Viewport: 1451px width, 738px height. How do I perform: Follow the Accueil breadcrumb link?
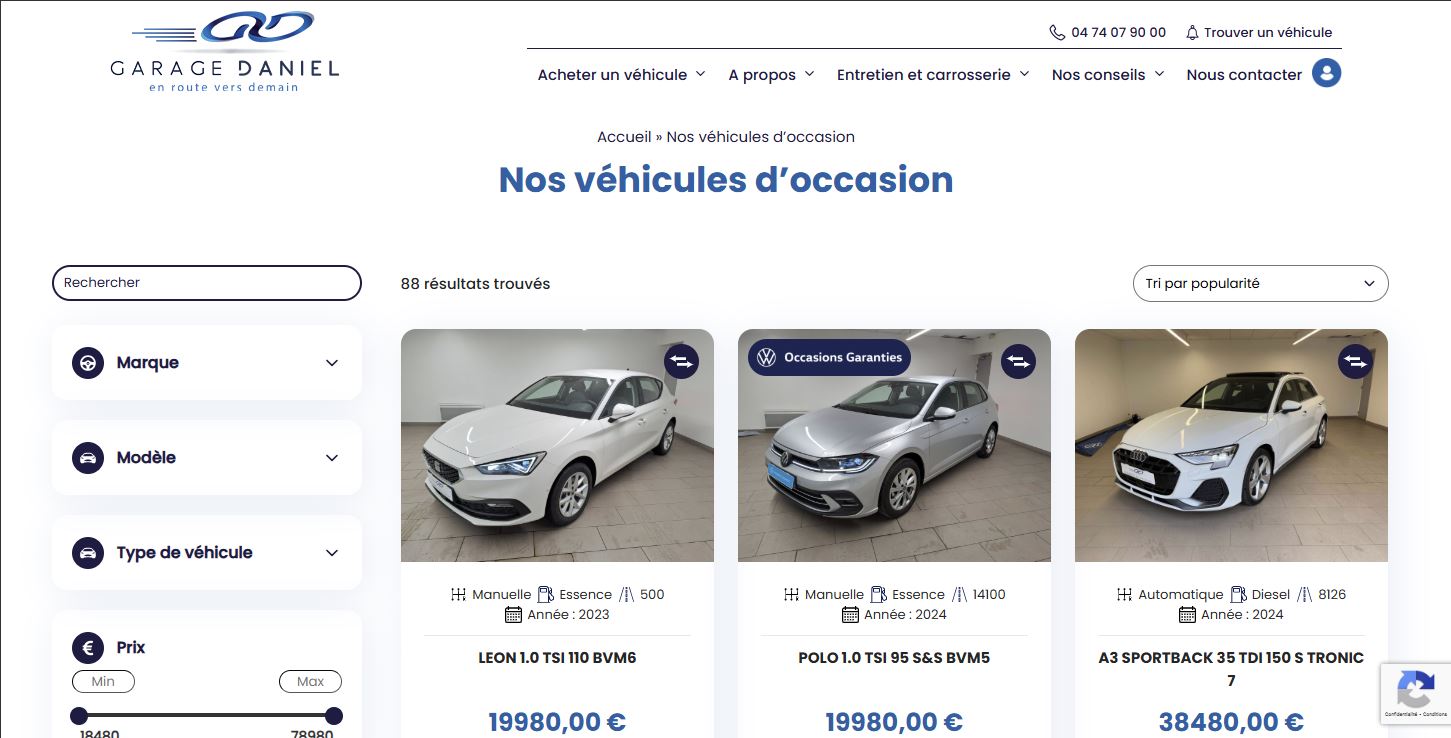point(624,137)
